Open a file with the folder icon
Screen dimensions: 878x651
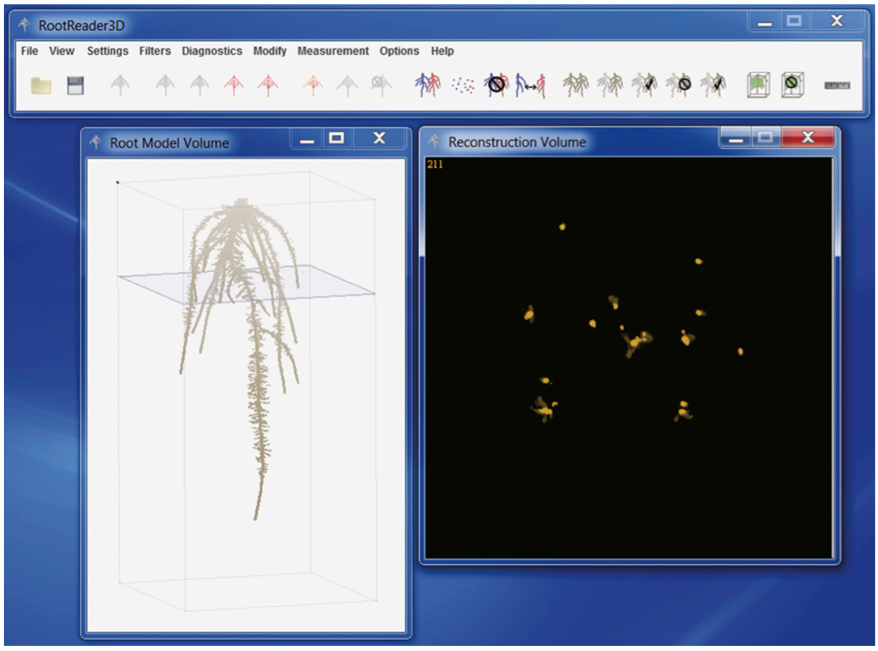point(41,86)
